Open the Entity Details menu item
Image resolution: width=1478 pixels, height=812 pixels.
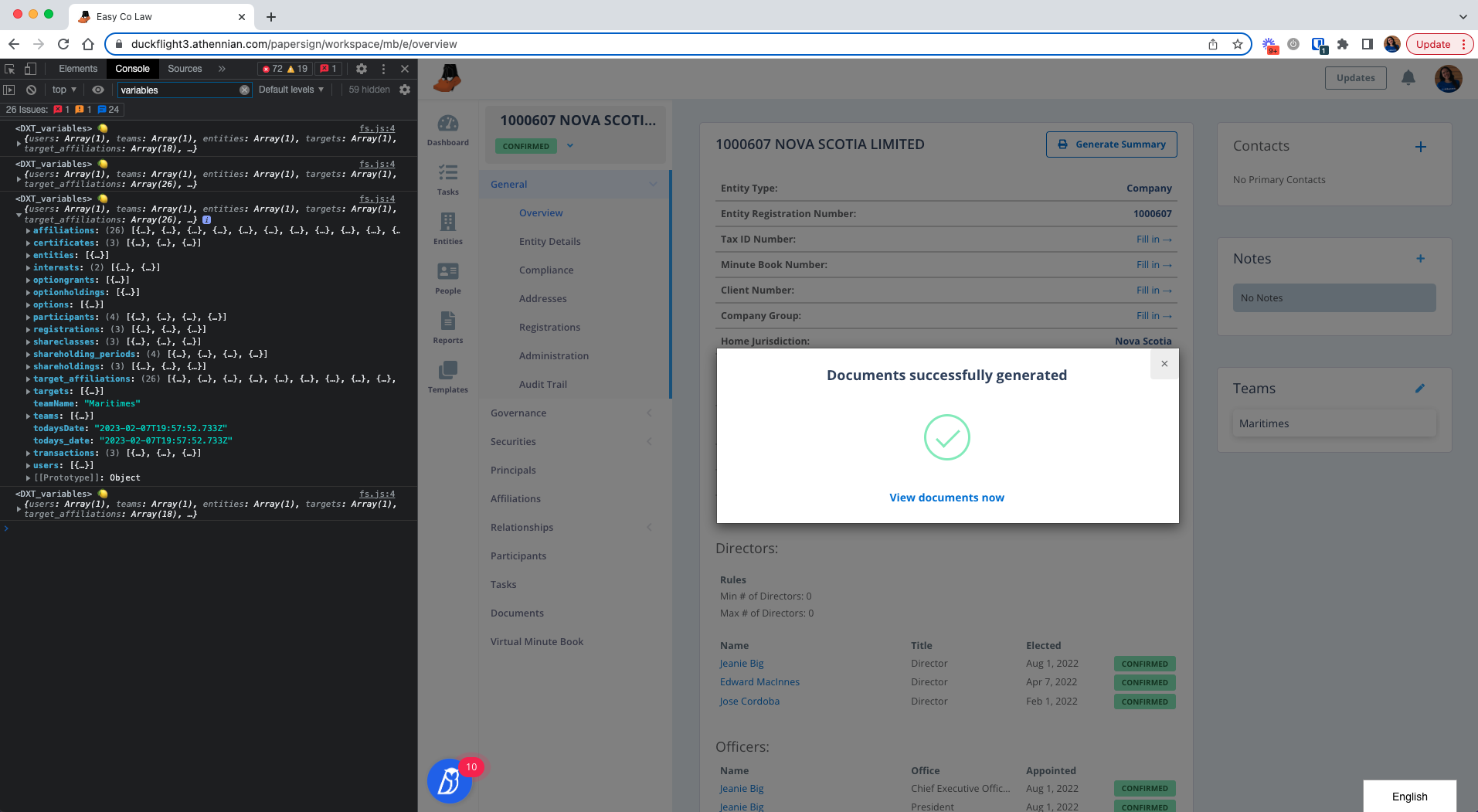coord(549,242)
